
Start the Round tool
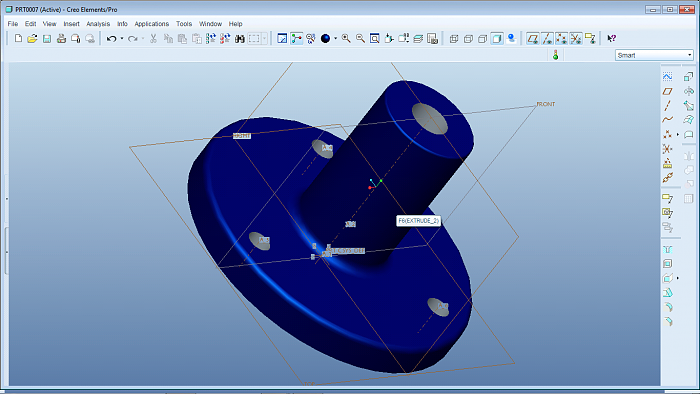[667, 307]
